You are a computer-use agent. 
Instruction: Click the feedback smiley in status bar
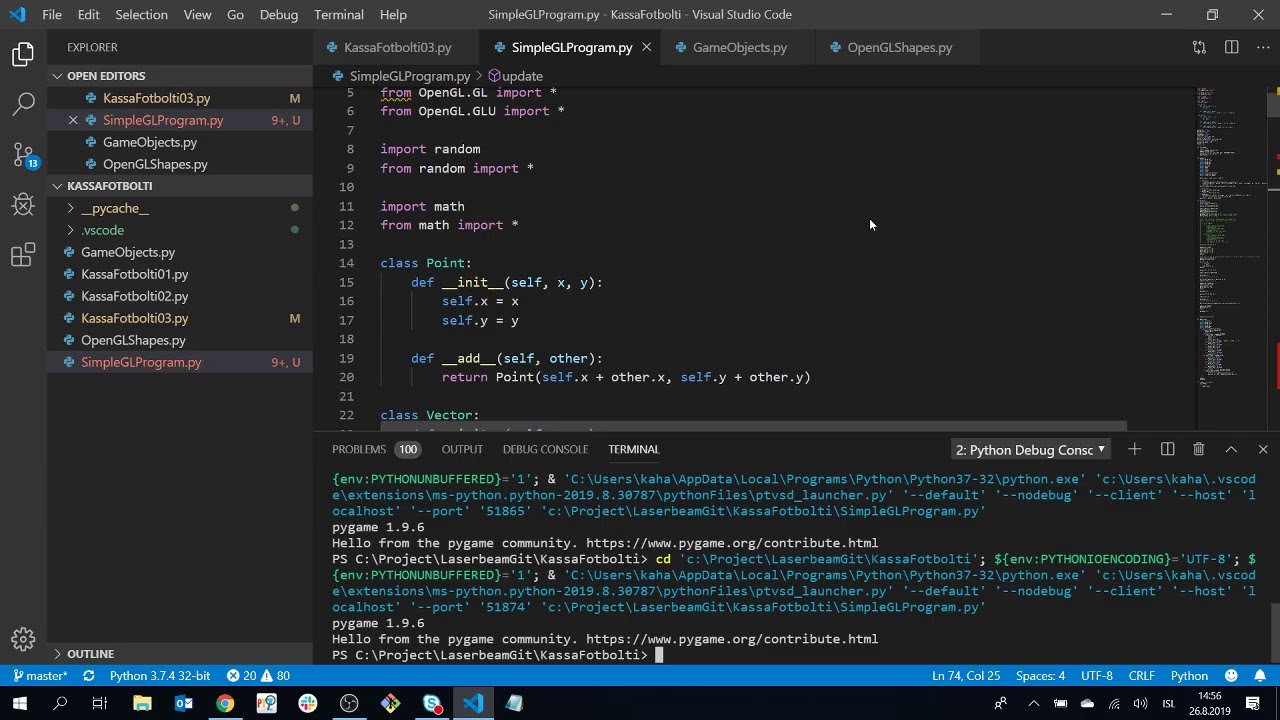coord(1231,676)
